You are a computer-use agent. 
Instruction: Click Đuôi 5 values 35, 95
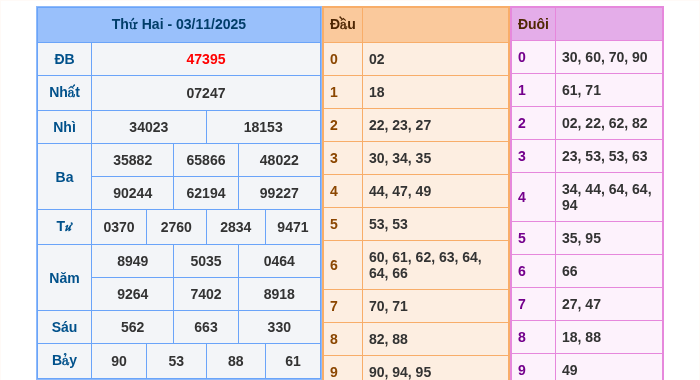581,239
